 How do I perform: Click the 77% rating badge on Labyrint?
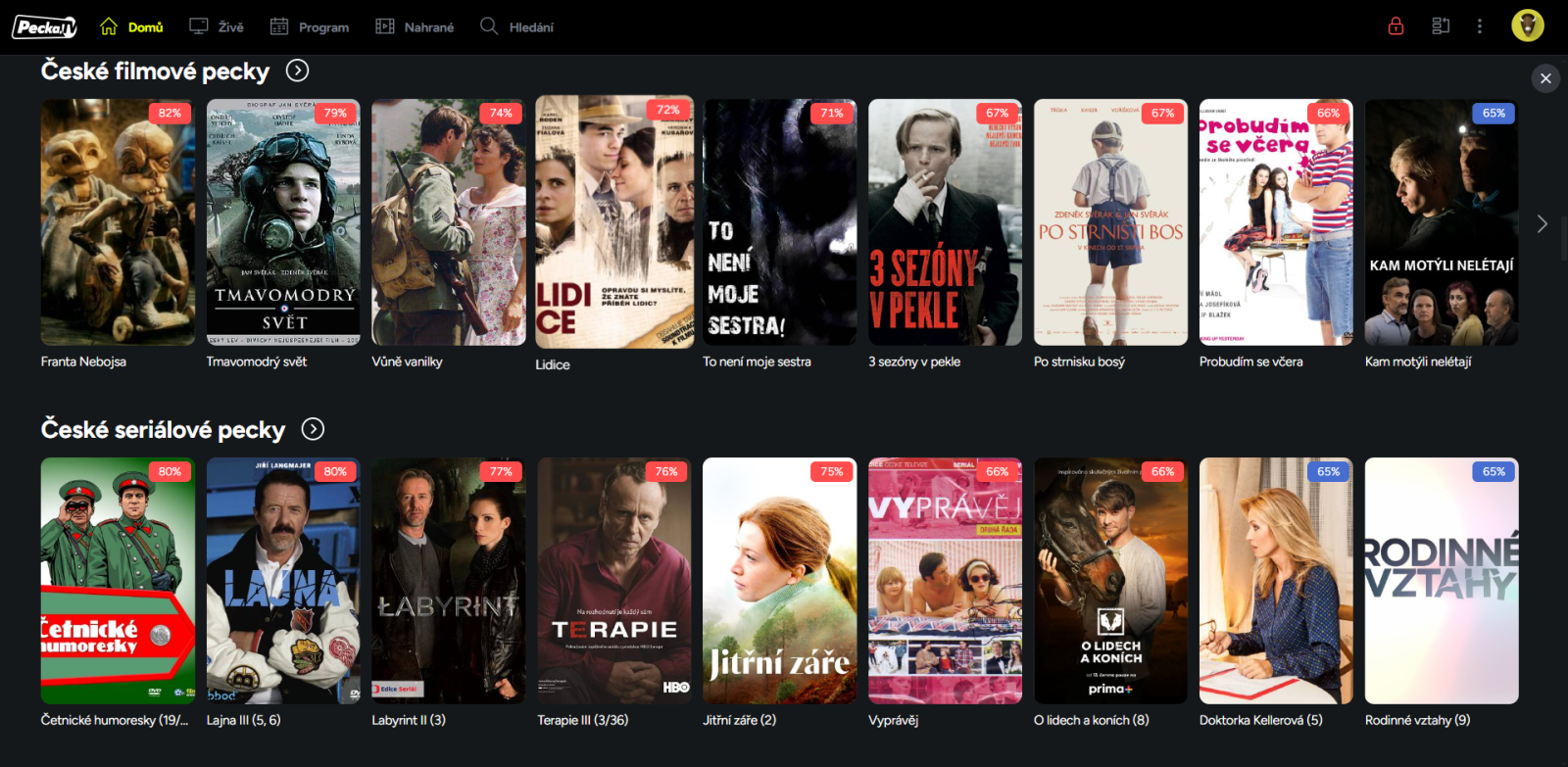coord(501,471)
